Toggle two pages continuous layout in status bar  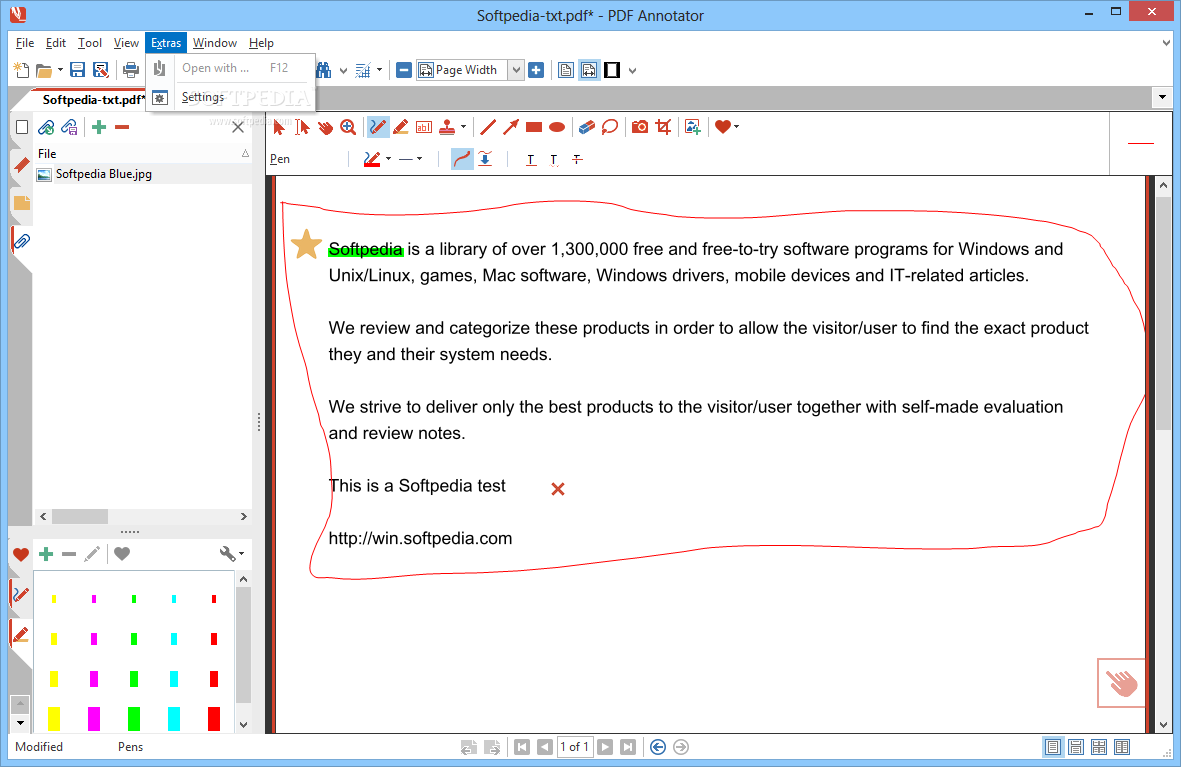tap(1122, 747)
